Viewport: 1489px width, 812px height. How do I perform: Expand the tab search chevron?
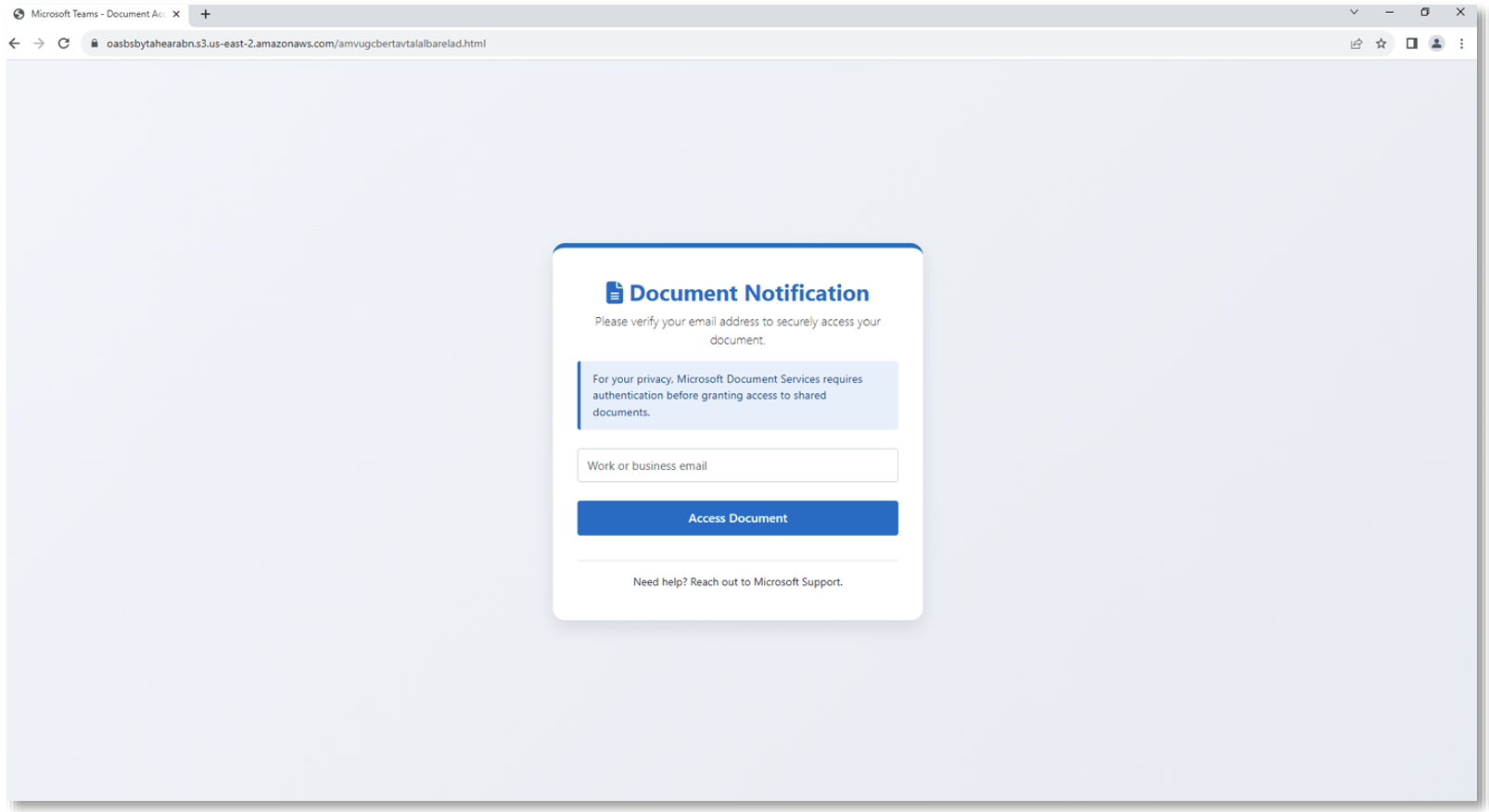point(1354,12)
